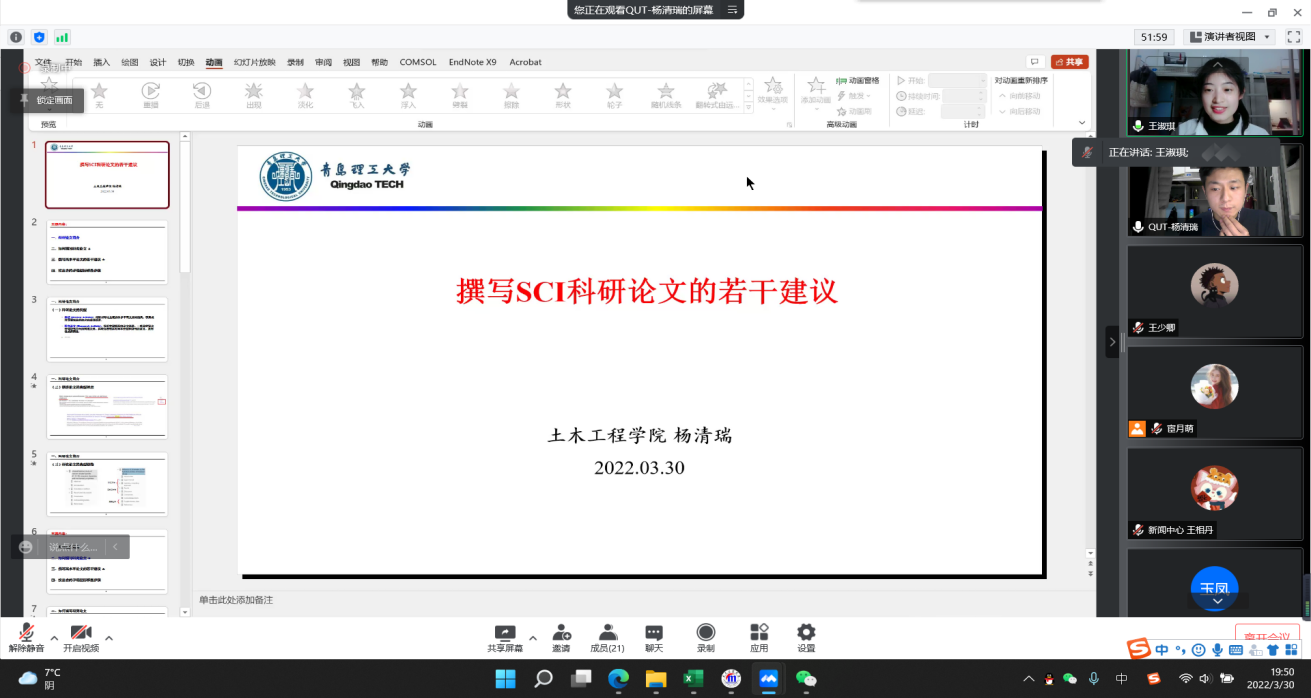
Task: Collapse the participant video sidebar
Action: point(1112,341)
